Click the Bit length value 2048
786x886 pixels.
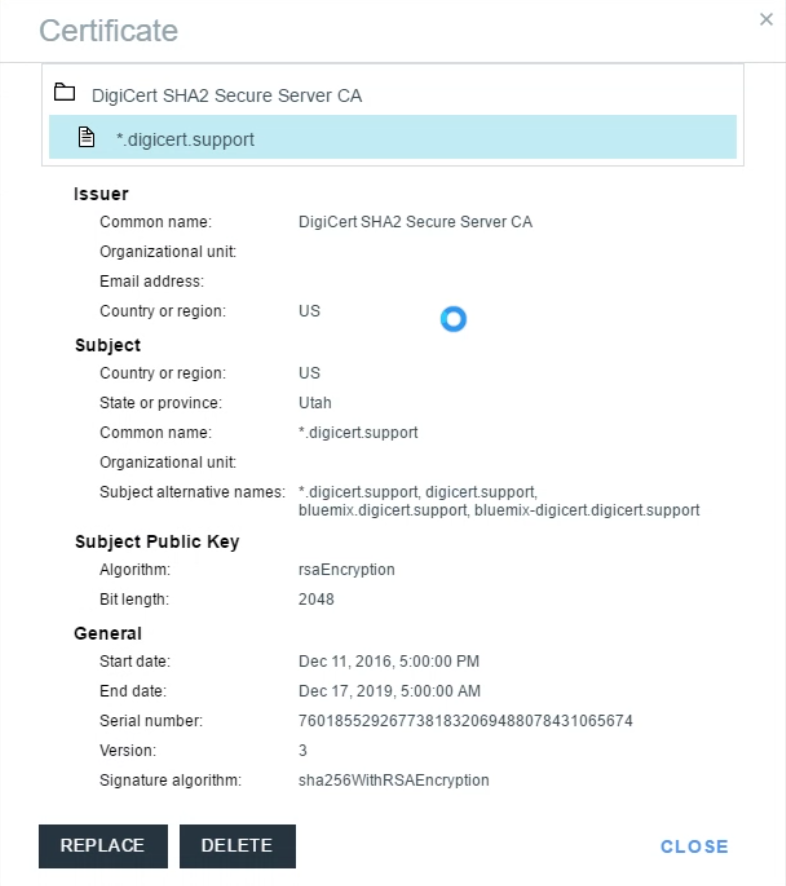pos(316,600)
